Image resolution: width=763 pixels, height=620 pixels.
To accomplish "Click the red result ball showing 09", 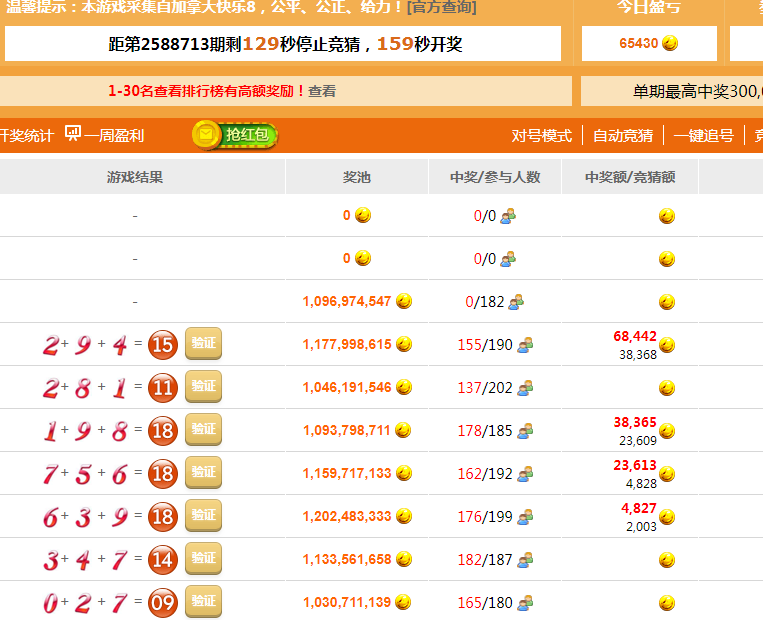I will click(x=163, y=603).
